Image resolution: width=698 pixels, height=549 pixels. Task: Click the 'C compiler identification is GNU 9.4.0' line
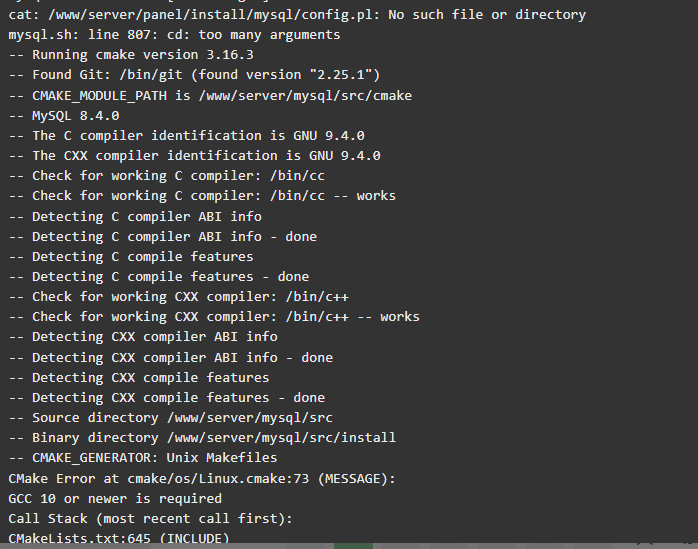[x=187, y=135]
